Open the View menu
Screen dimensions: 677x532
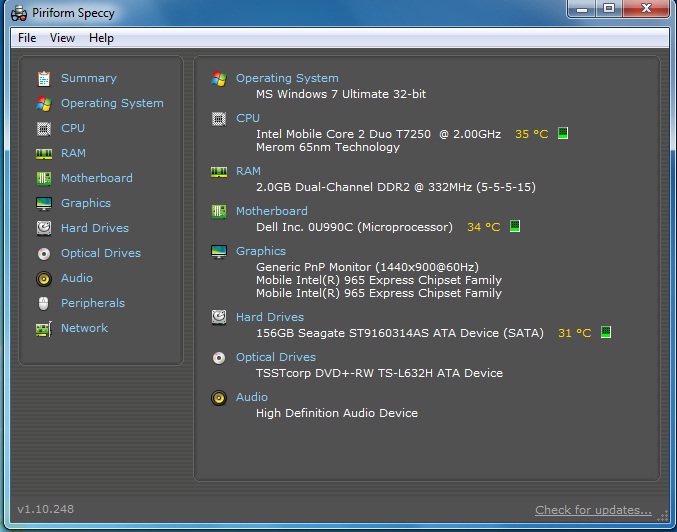point(62,38)
